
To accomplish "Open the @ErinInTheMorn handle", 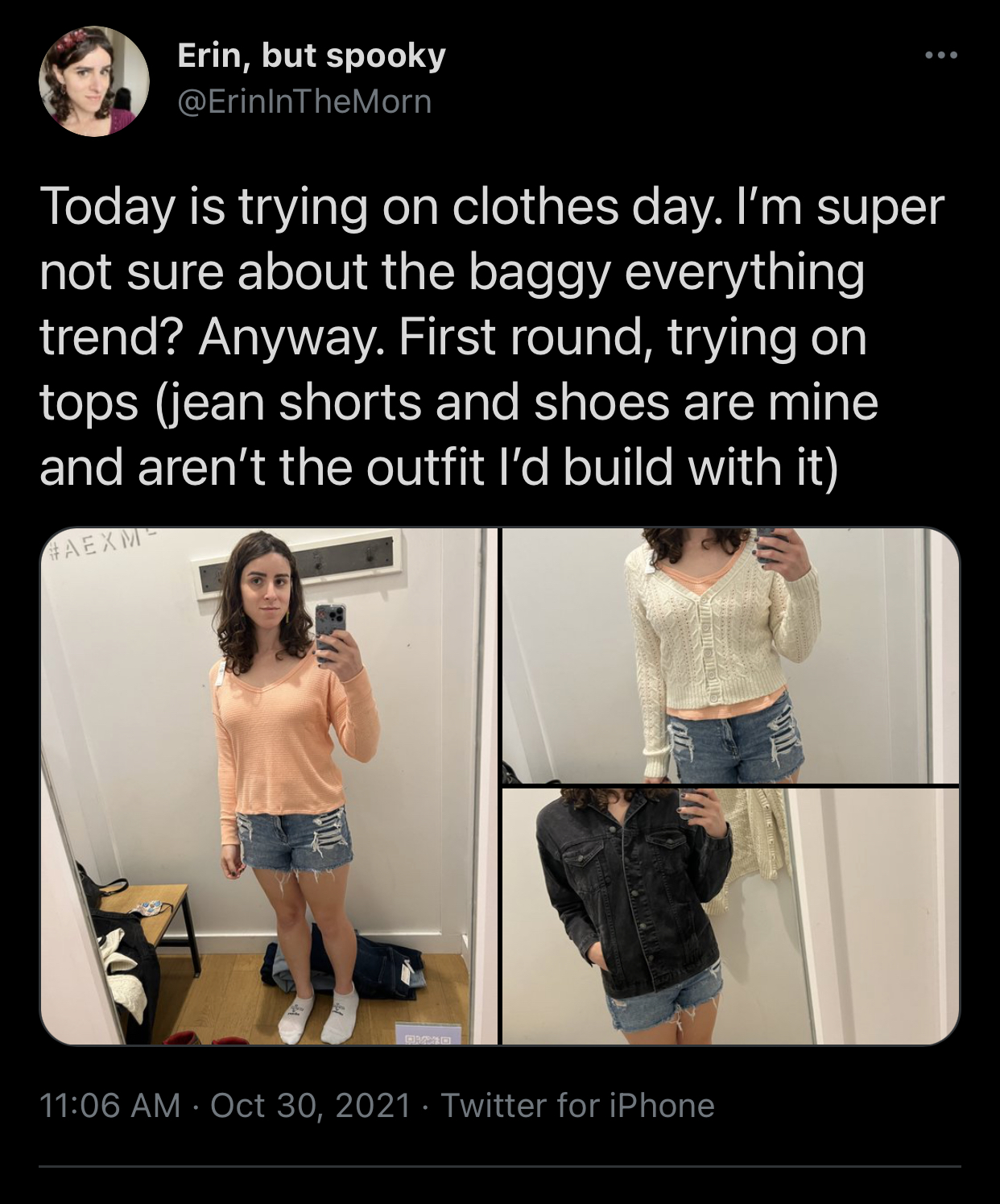I will 304,102.
